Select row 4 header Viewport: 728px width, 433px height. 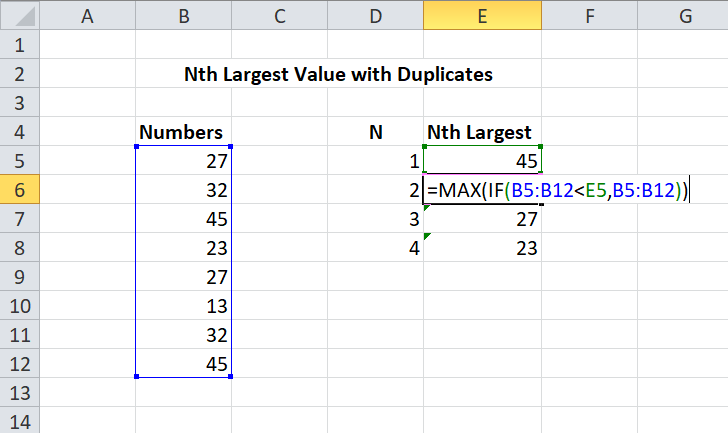pyautogui.click(x=20, y=131)
